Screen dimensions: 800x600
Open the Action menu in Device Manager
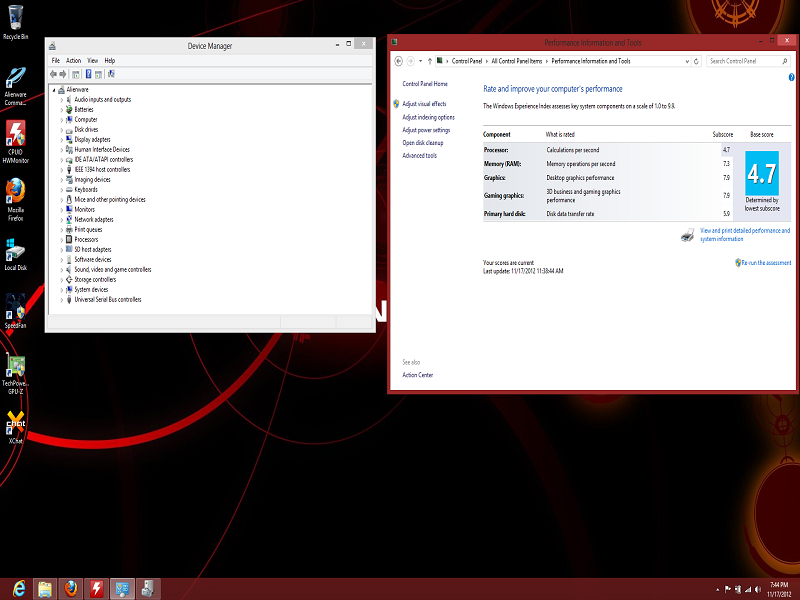click(73, 60)
